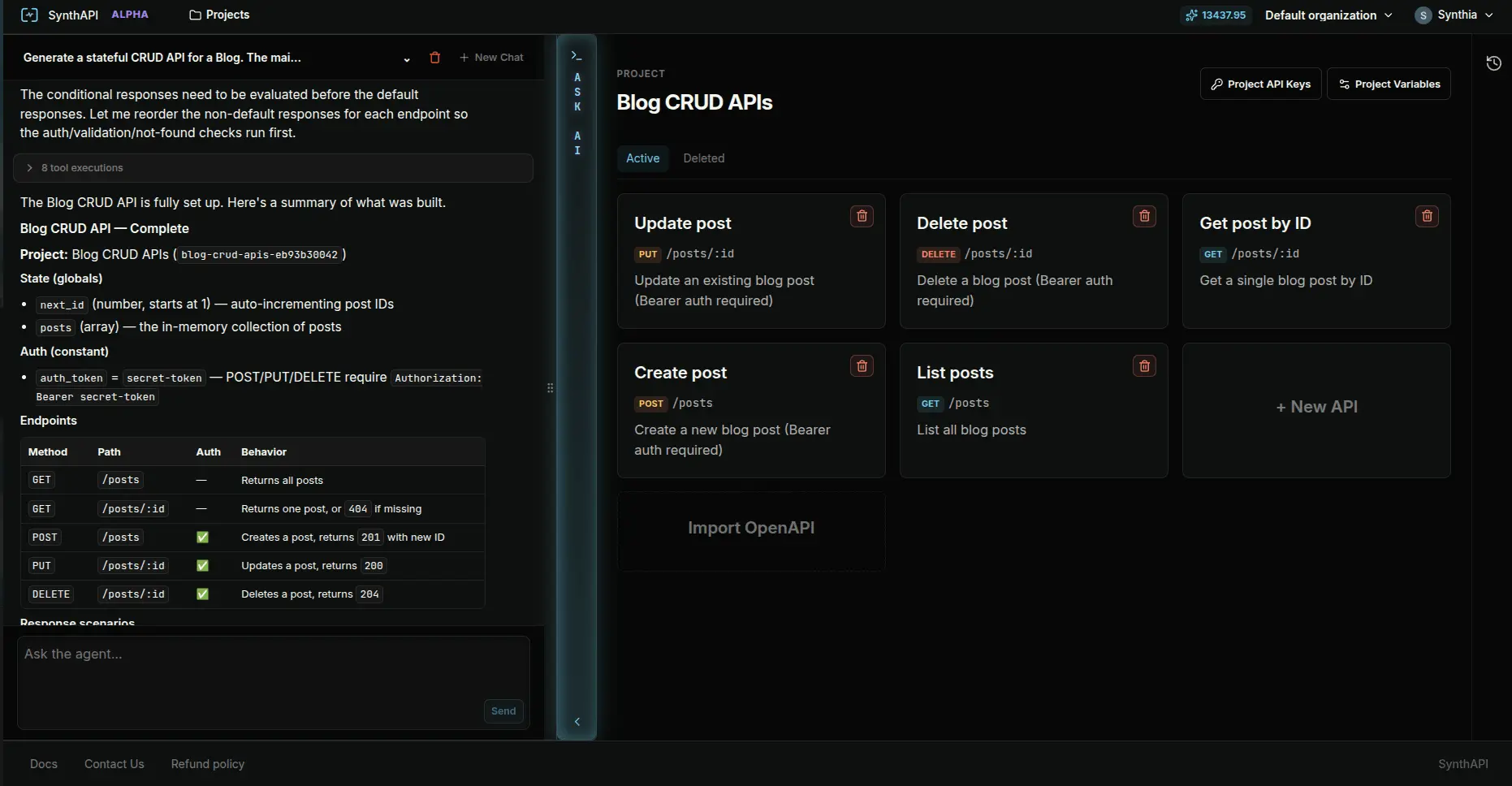Switch to the Active tab
This screenshot has height=786, width=1512.
click(x=642, y=158)
